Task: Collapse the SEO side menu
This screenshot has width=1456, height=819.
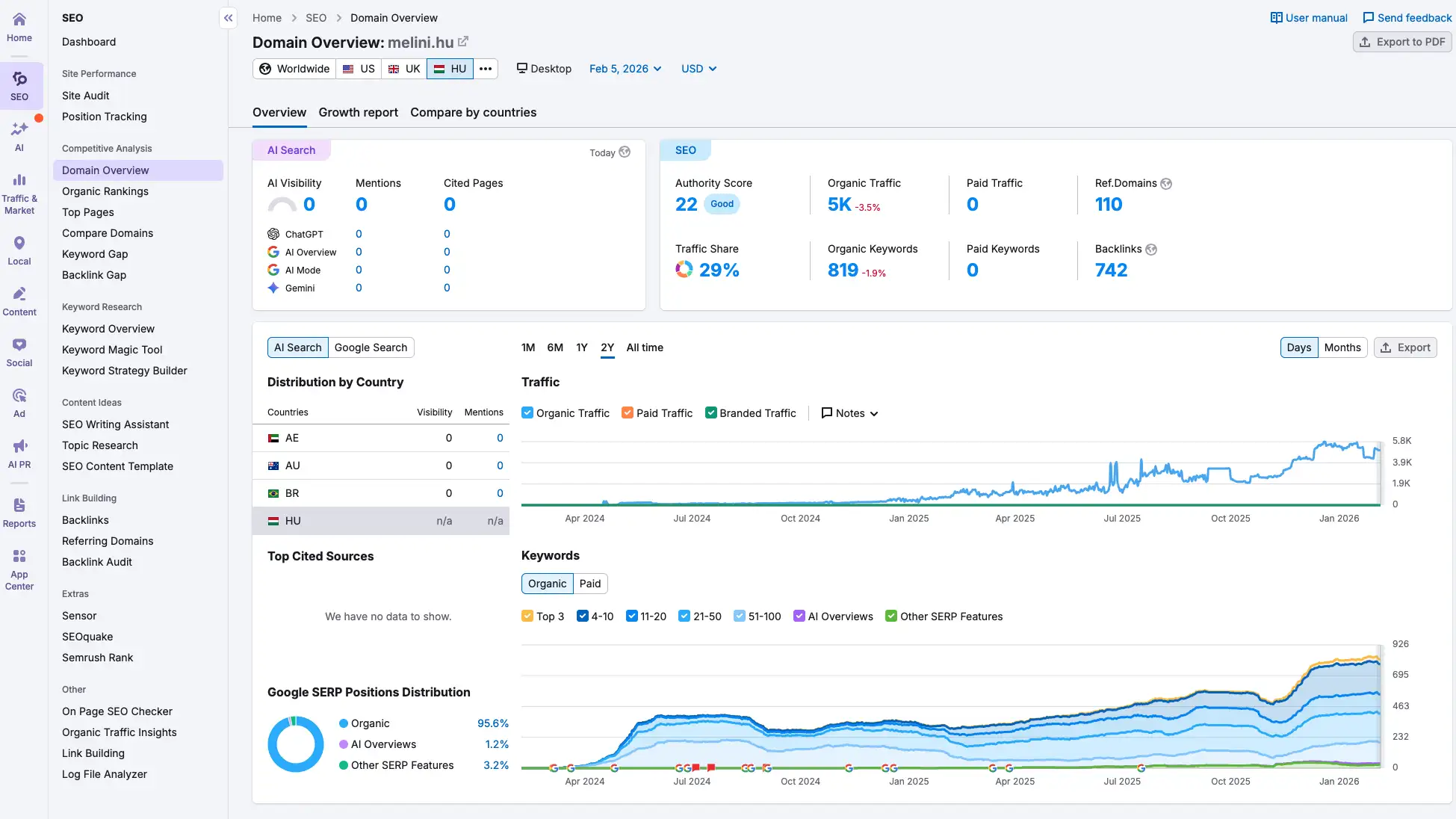Action: [229, 18]
